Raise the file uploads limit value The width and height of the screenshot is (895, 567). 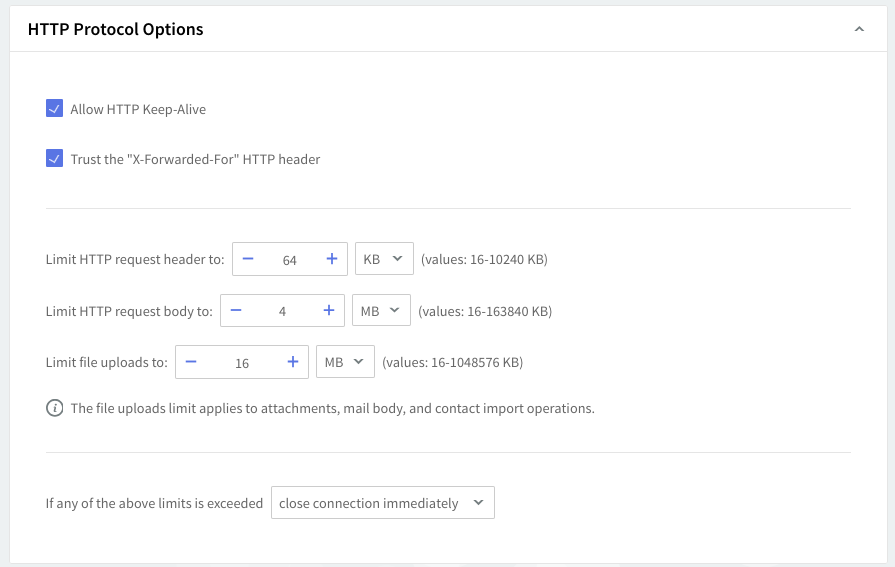click(x=293, y=362)
